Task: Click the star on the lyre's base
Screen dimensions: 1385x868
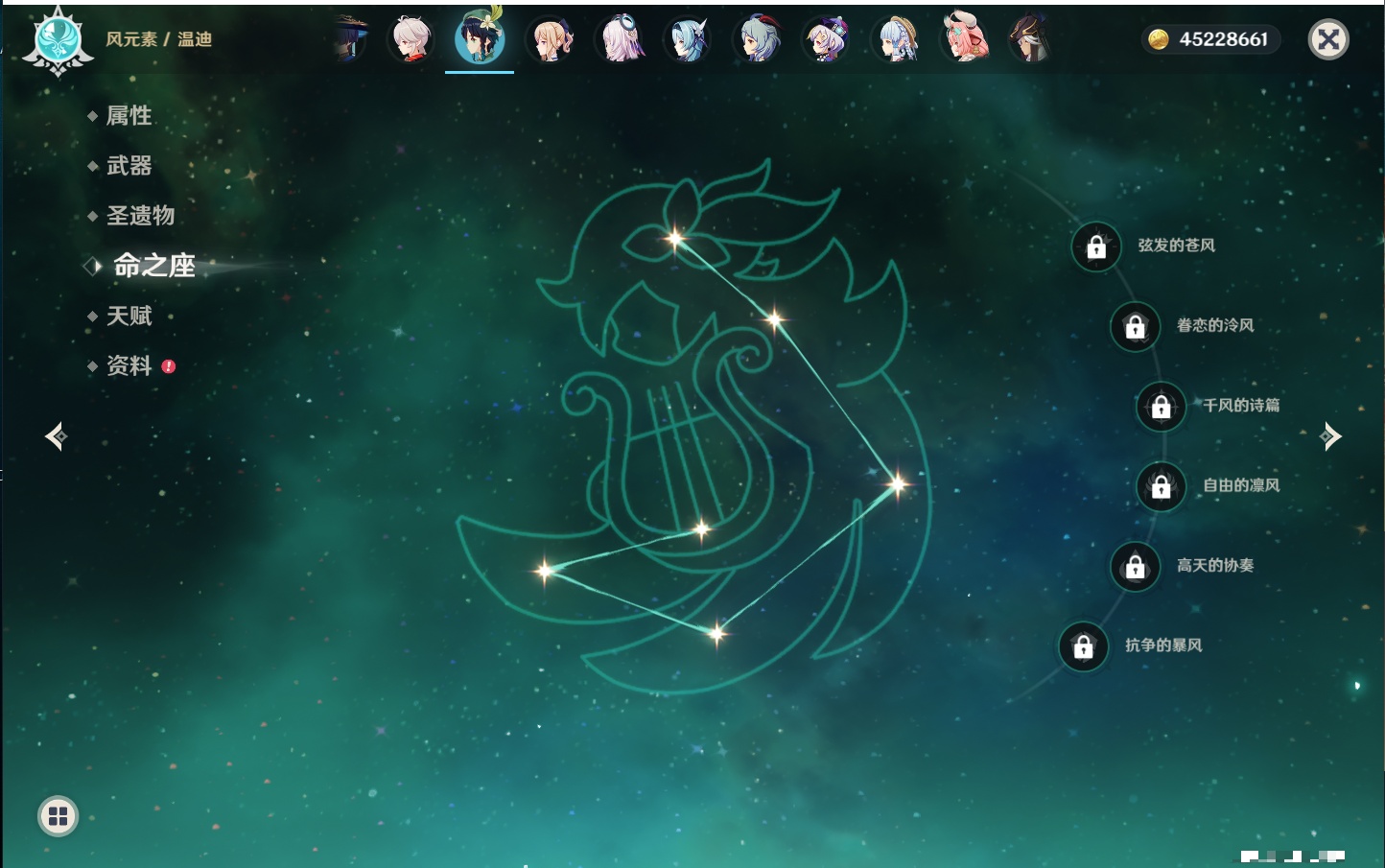Action: point(701,528)
